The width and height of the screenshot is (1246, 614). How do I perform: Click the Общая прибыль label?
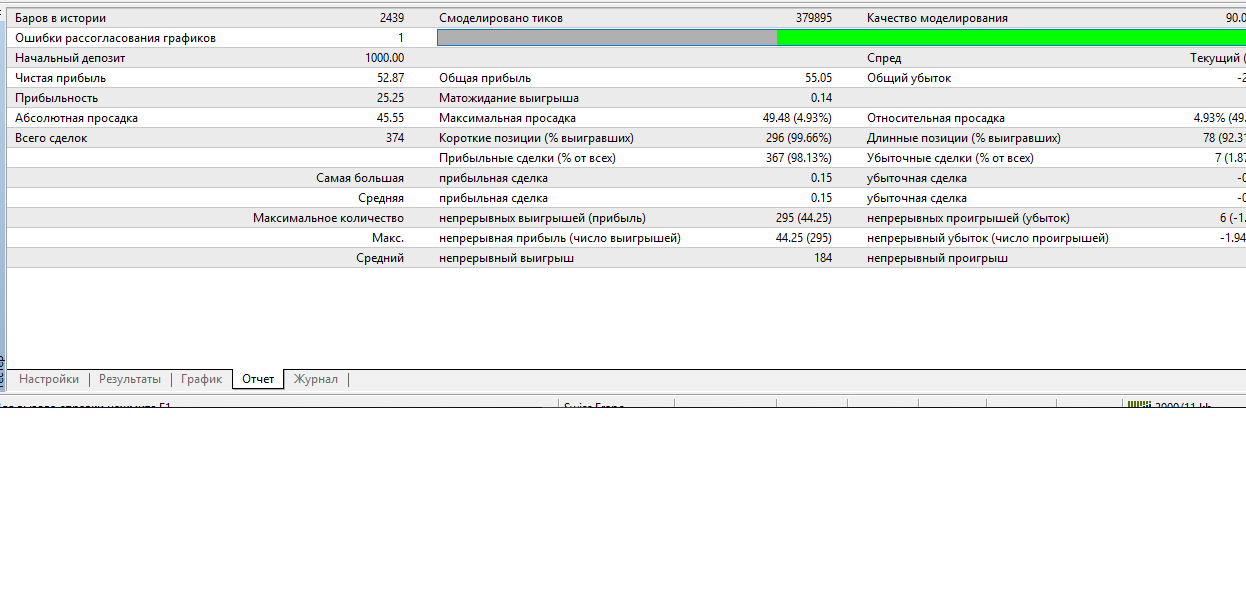coord(485,78)
